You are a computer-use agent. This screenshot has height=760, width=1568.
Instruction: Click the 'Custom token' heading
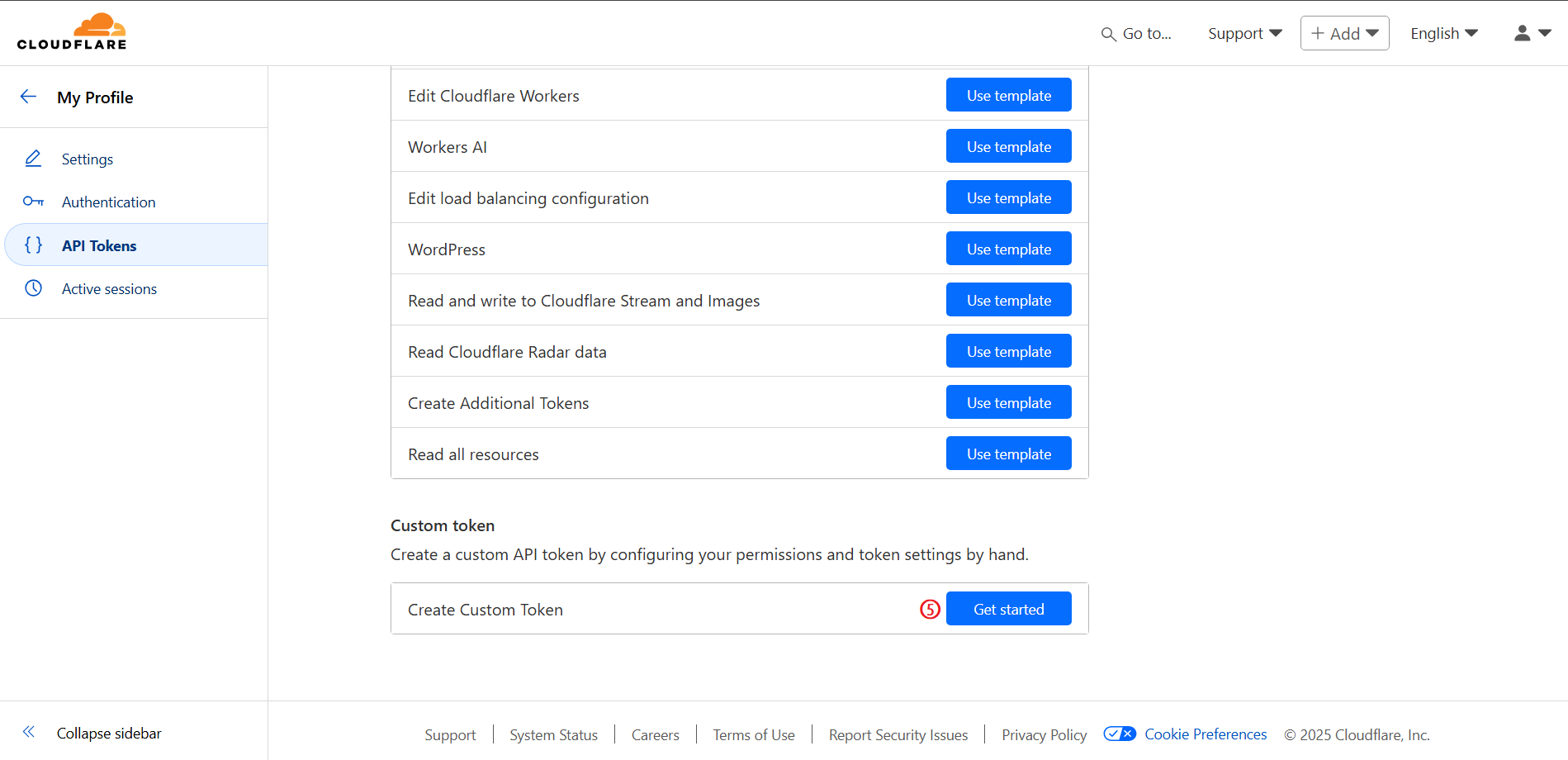point(443,525)
